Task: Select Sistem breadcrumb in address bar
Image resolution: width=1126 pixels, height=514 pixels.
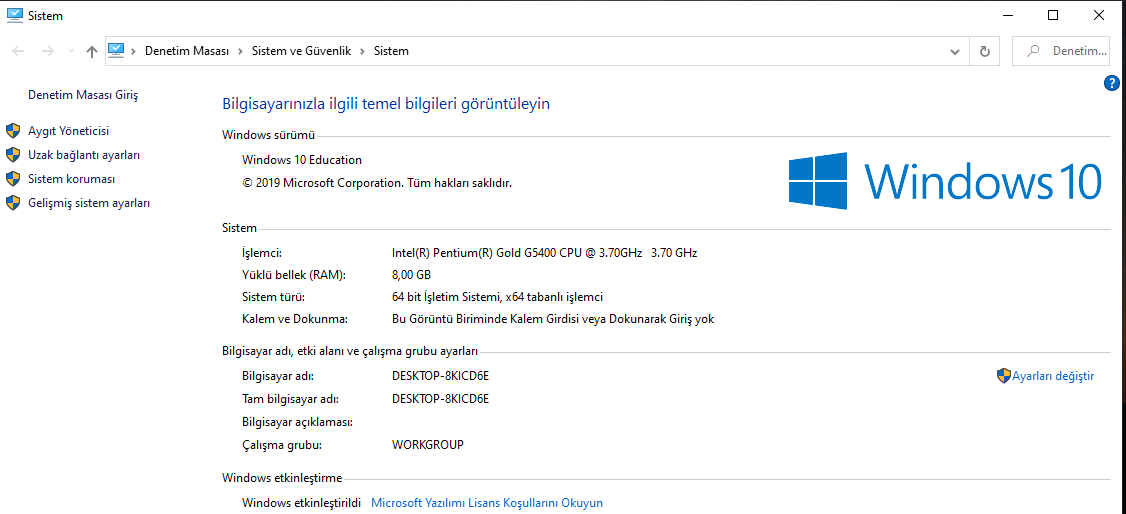Action: click(x=391, y=51)
